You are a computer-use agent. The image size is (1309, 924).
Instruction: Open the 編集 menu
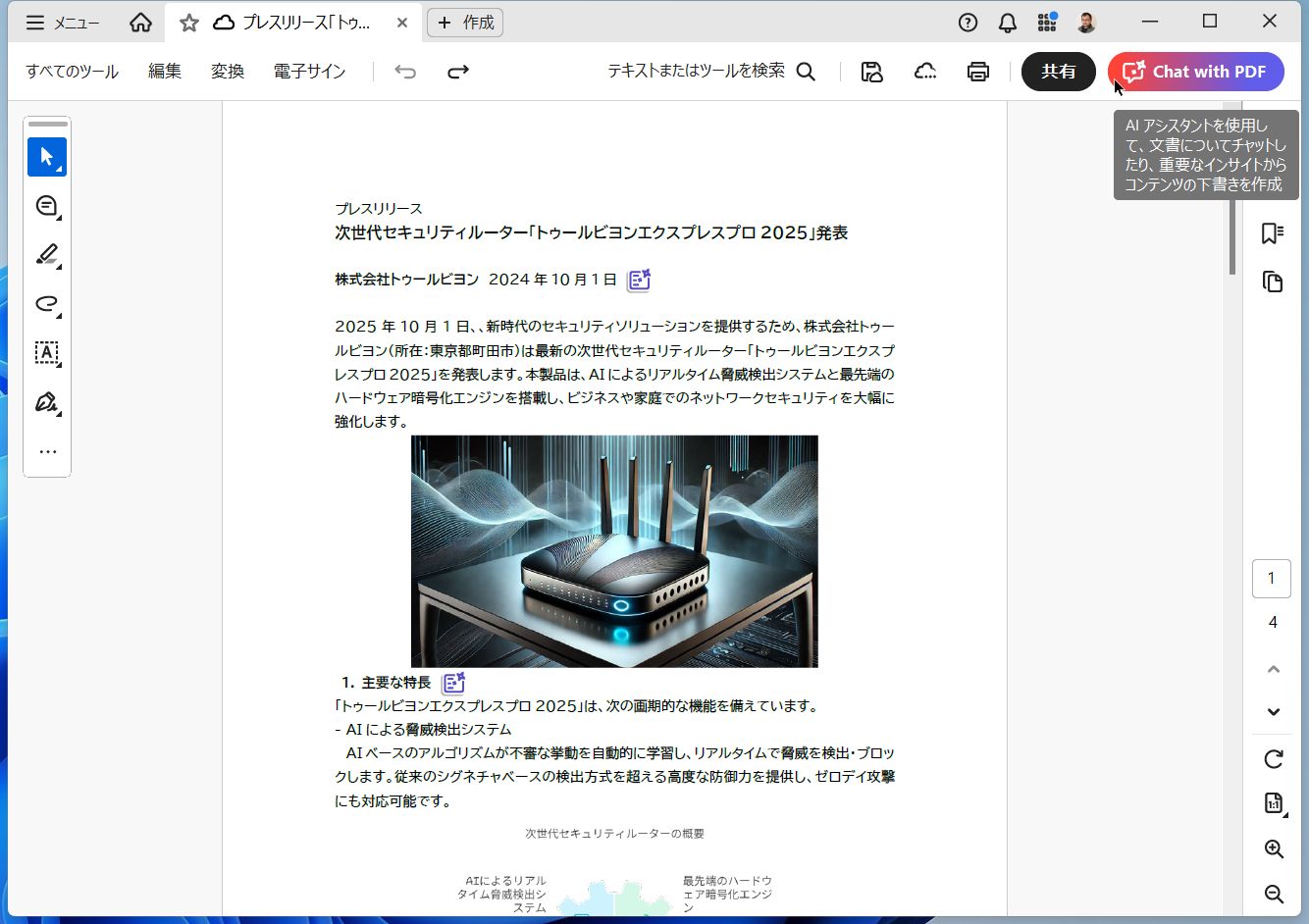click(165, 72)
